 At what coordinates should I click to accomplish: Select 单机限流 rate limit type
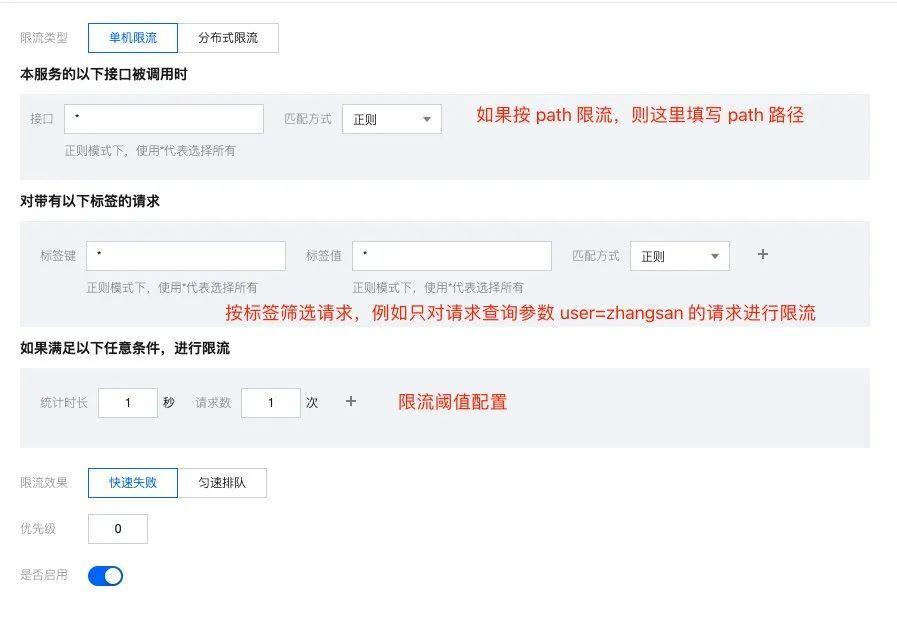(x=133, y=38)
